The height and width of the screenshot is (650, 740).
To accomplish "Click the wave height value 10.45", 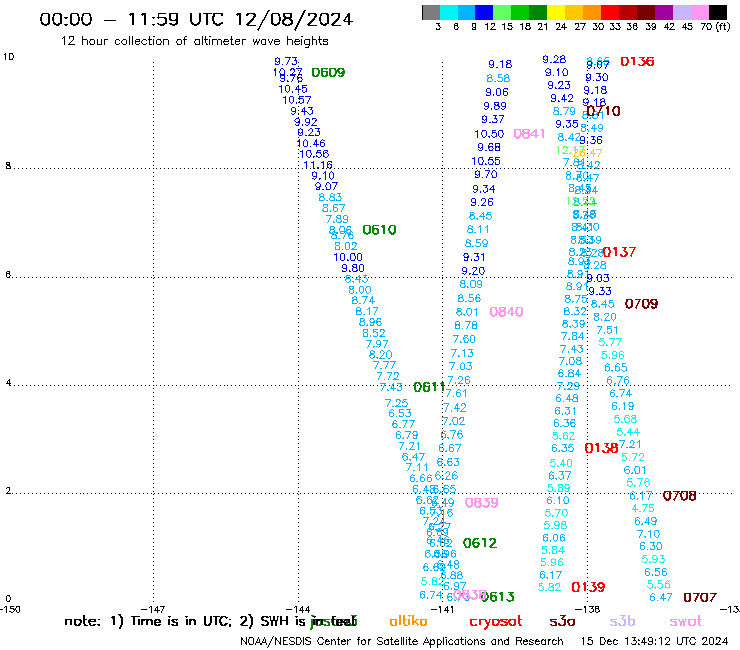I will pos(293,89).
